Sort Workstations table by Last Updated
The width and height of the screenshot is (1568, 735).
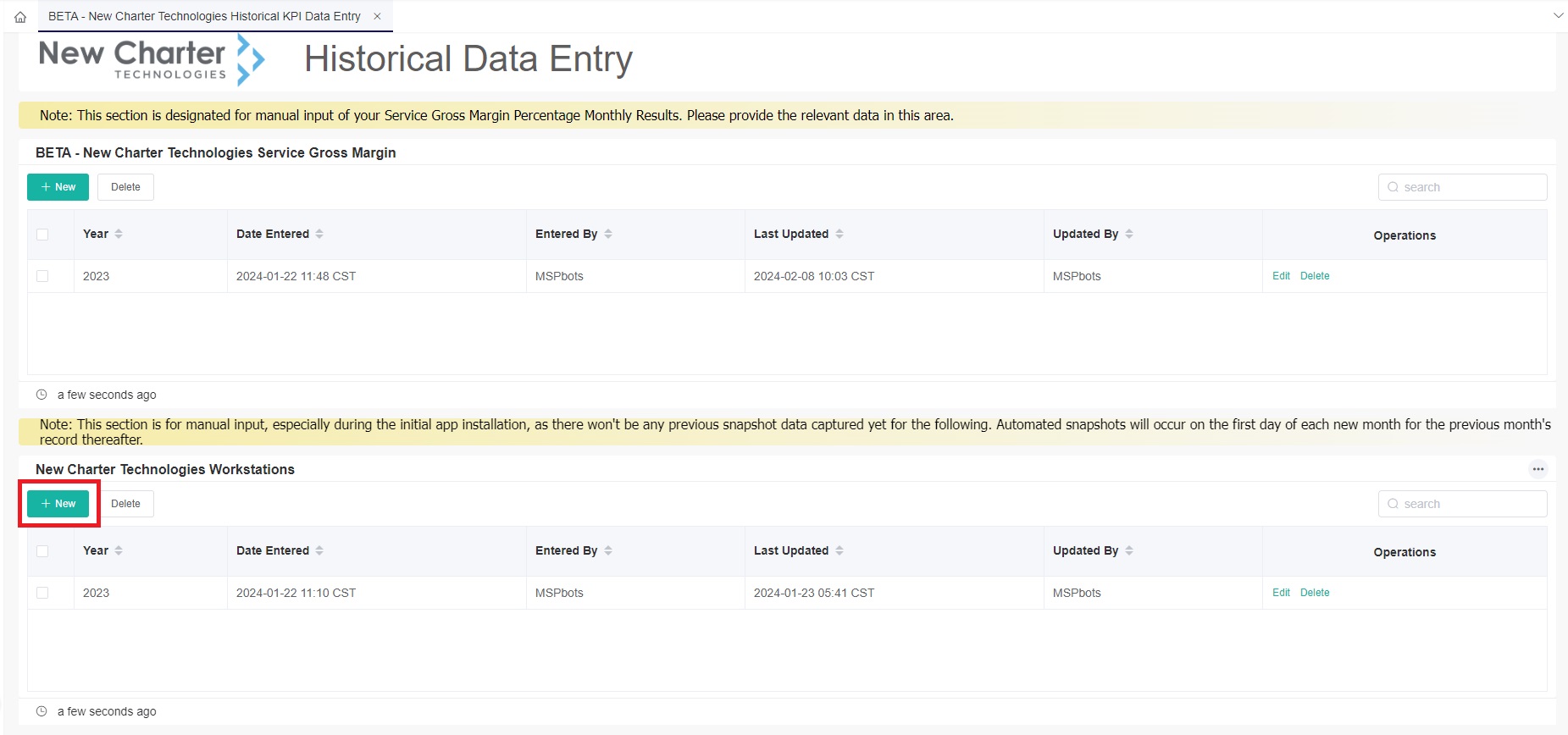(x=839, y=550)
